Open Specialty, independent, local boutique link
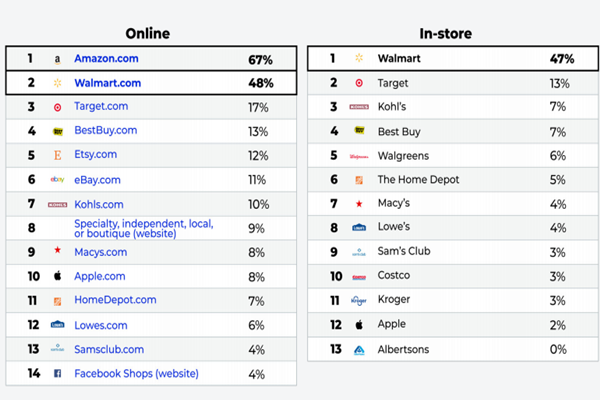Image resolution: width=600 pixels, height=400 pixels. point(144,229)
